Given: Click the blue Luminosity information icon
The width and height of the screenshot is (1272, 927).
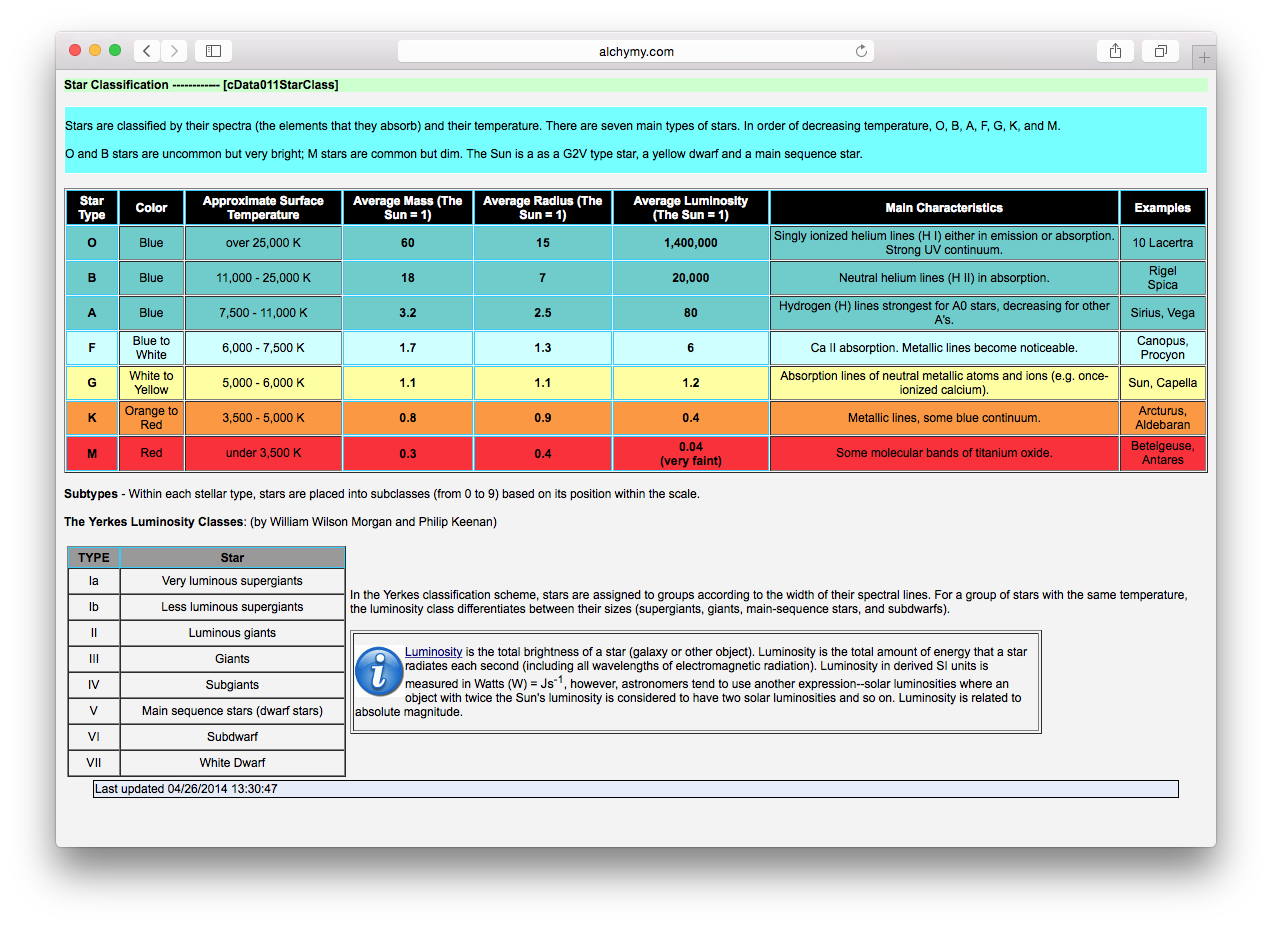Looking at the screenshot, I should click(379, 672).
